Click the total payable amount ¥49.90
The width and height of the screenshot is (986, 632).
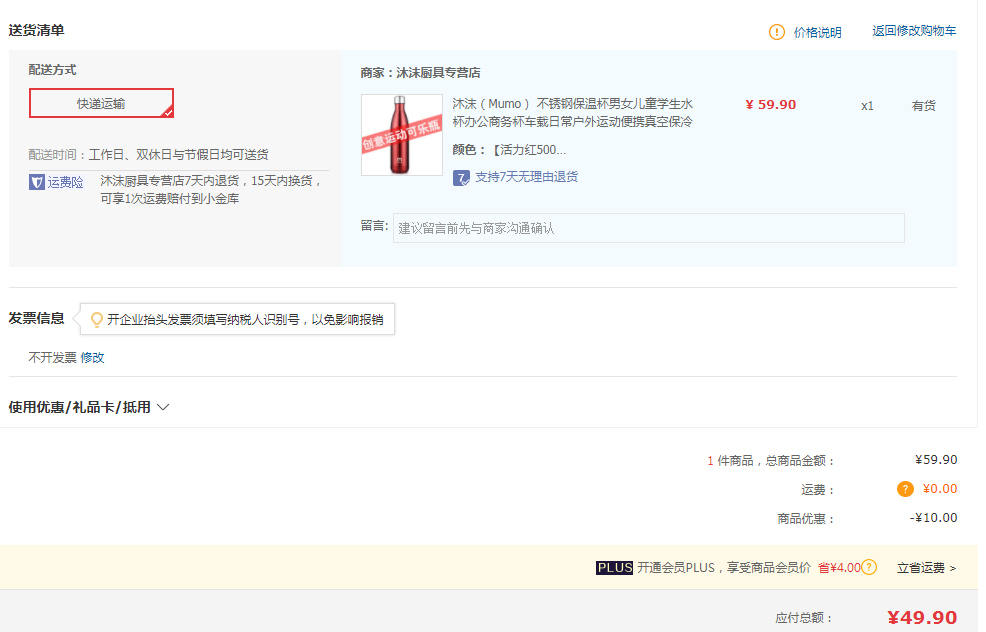coord(922,618)
